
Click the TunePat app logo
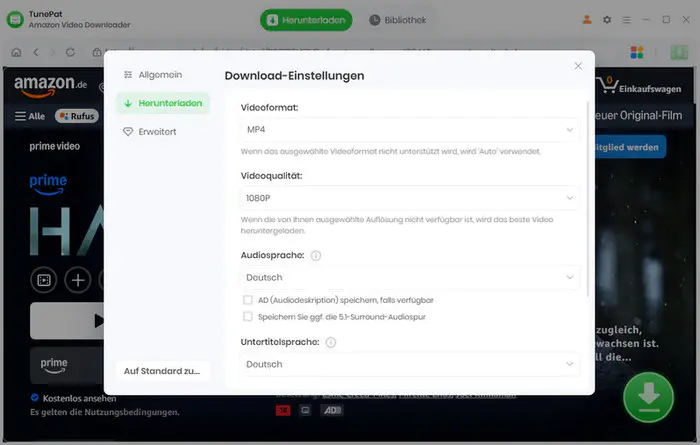click(x=15, y=20)
